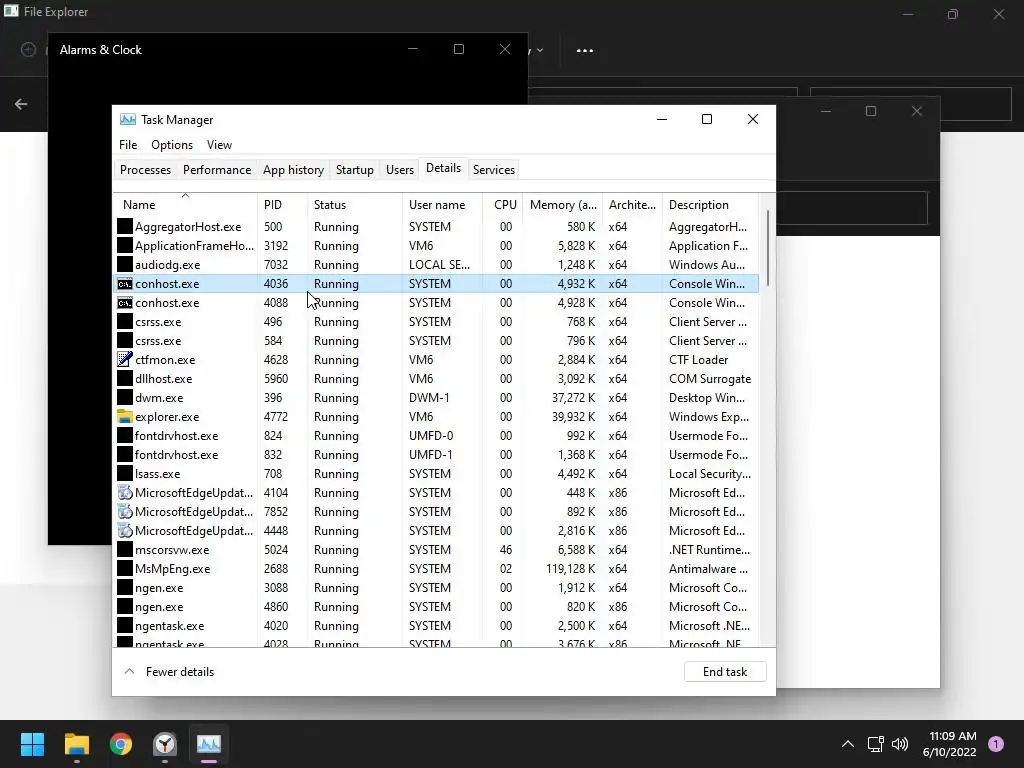Sort by the Architecture column header

632,205
